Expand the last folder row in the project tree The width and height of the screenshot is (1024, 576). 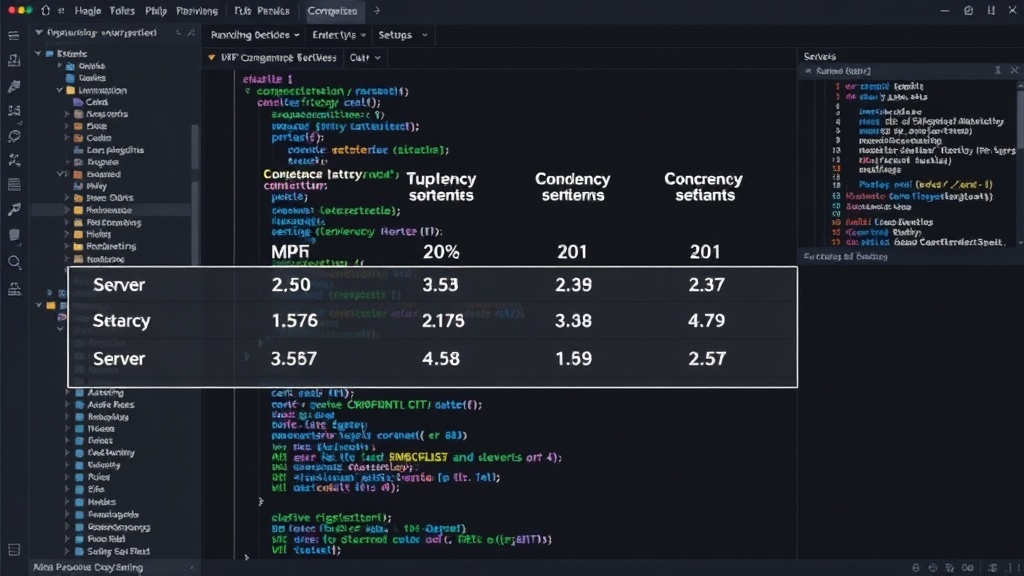[67, 551]
